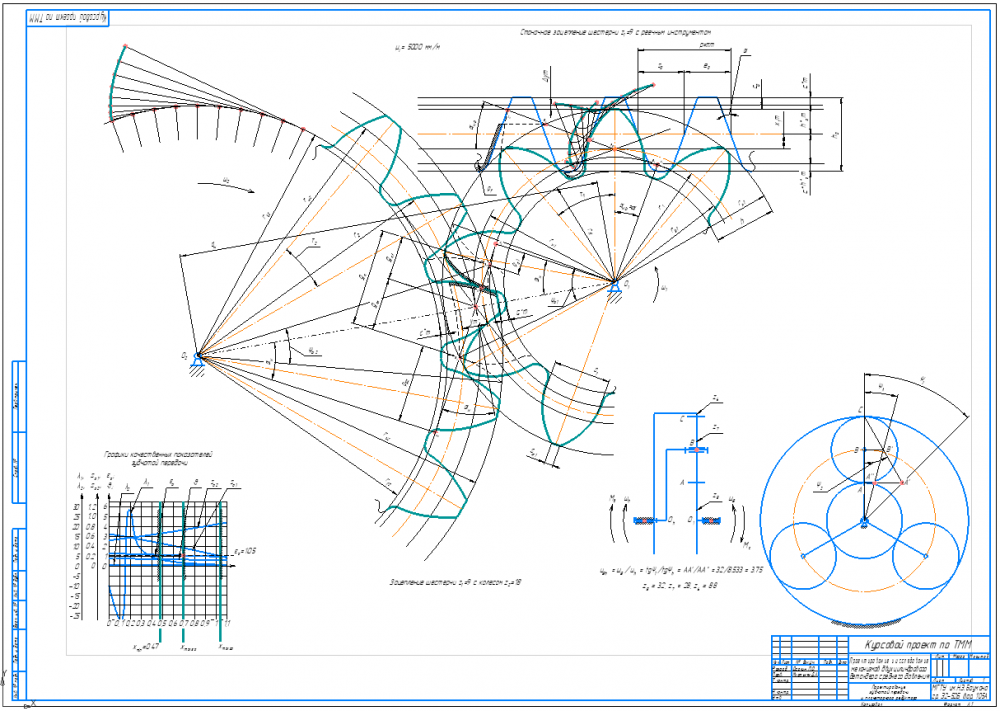
Task: Select the pivot support symbol at O2
Action: (x=198, y=361)
